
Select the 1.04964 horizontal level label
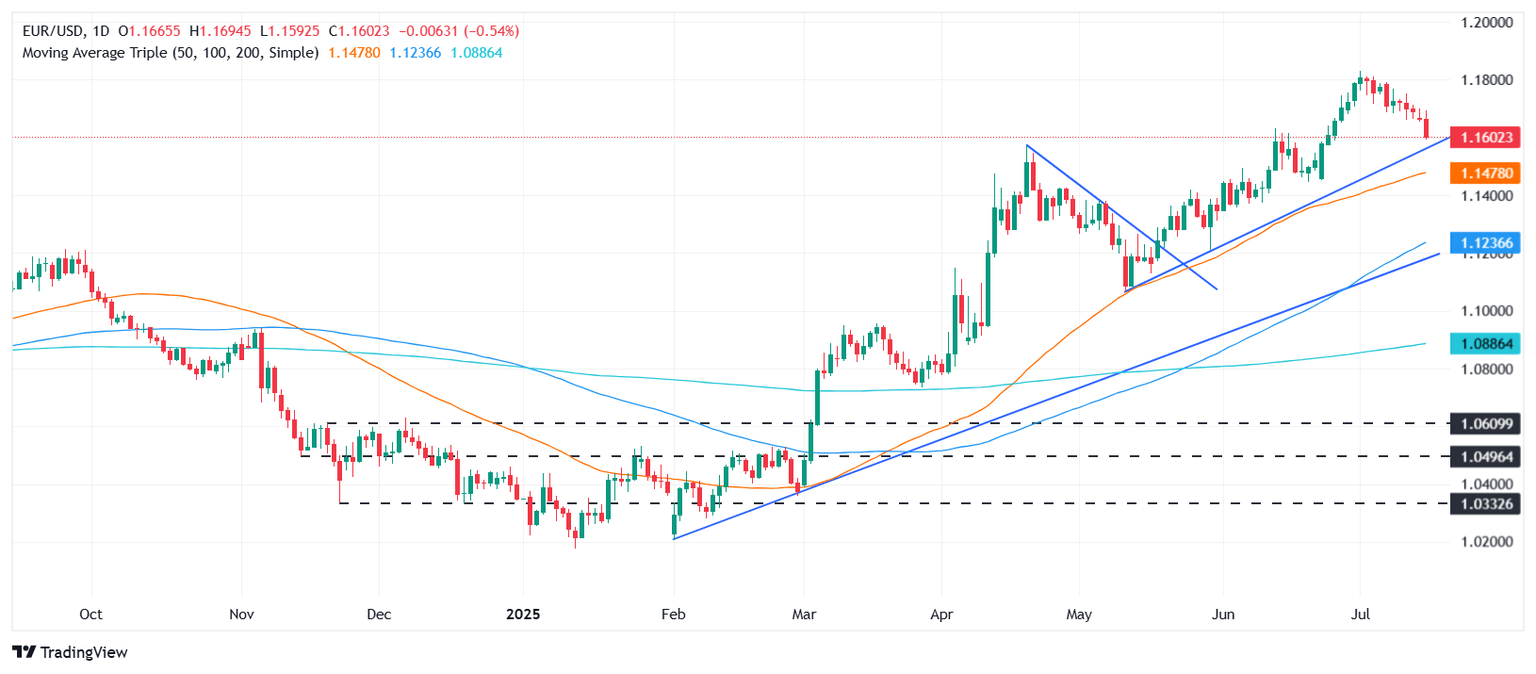[x=1490, y=457]
